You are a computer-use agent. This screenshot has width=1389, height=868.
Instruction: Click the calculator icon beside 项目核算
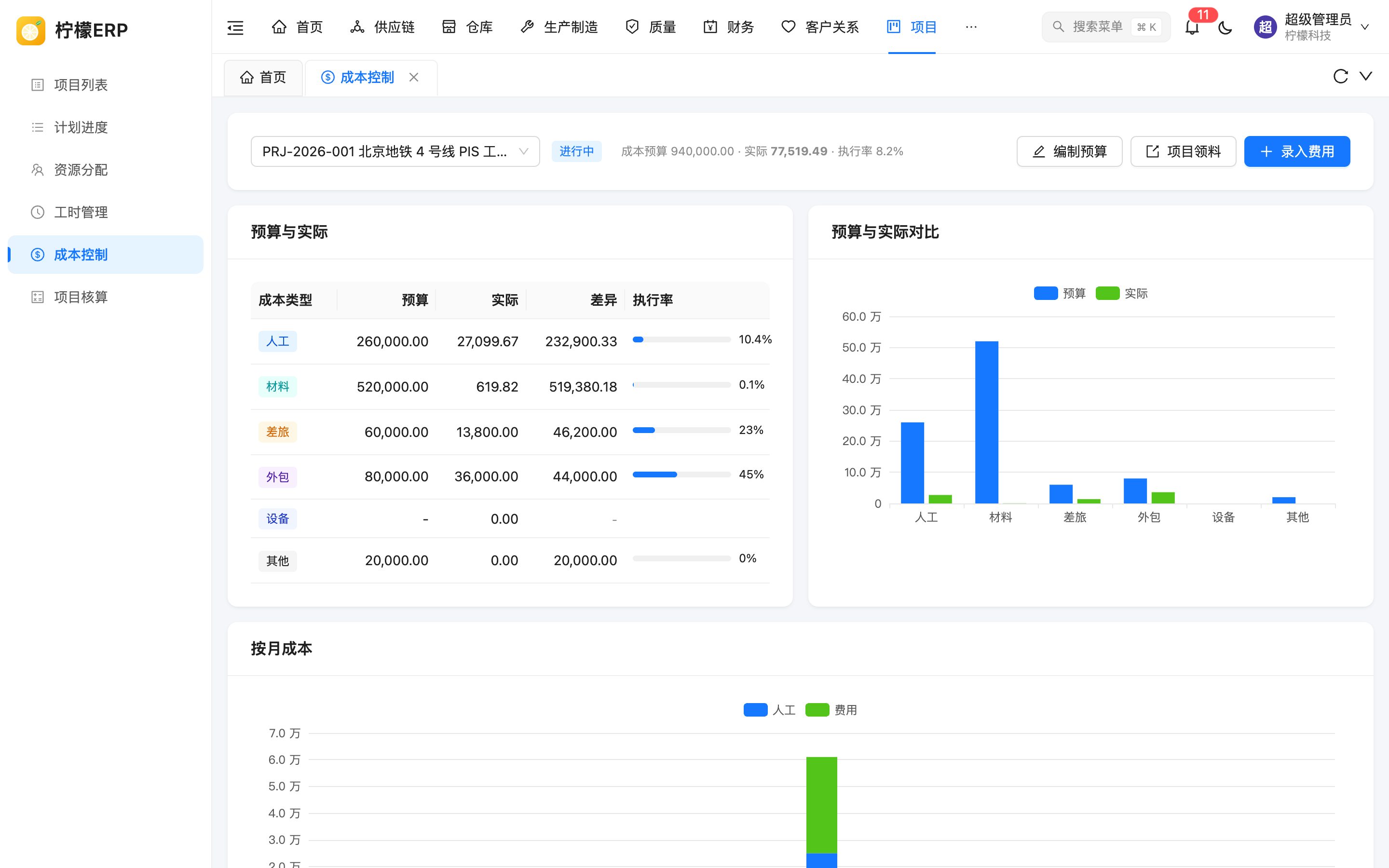(37, 298)
